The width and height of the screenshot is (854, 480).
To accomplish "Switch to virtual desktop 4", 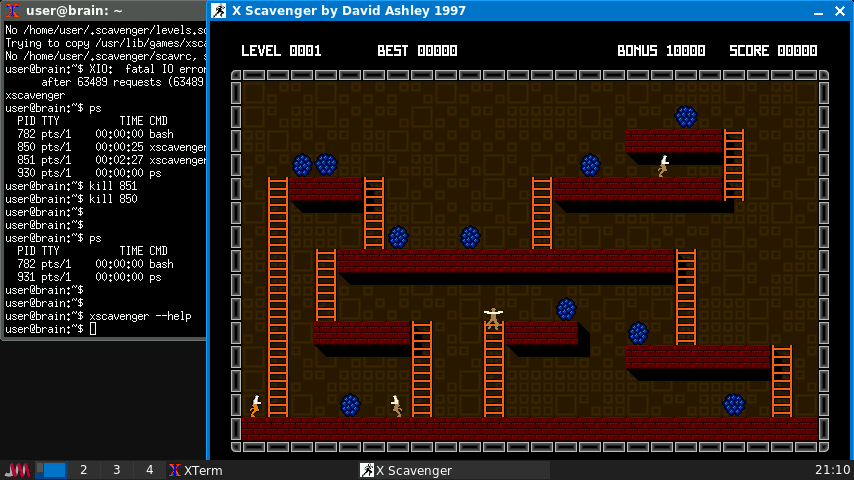I will pyautogui.click(x=149, y=470).
